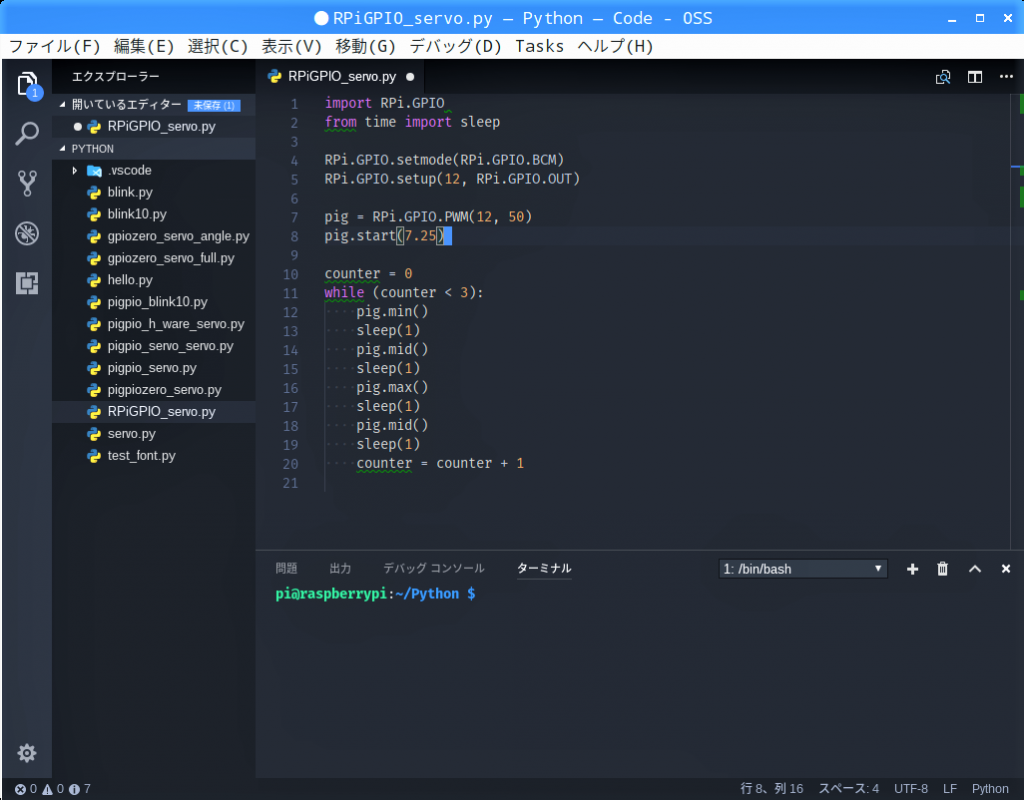Click the 未保存 (1) unsaved badge

pyautogui.click(x=214, y=105)
